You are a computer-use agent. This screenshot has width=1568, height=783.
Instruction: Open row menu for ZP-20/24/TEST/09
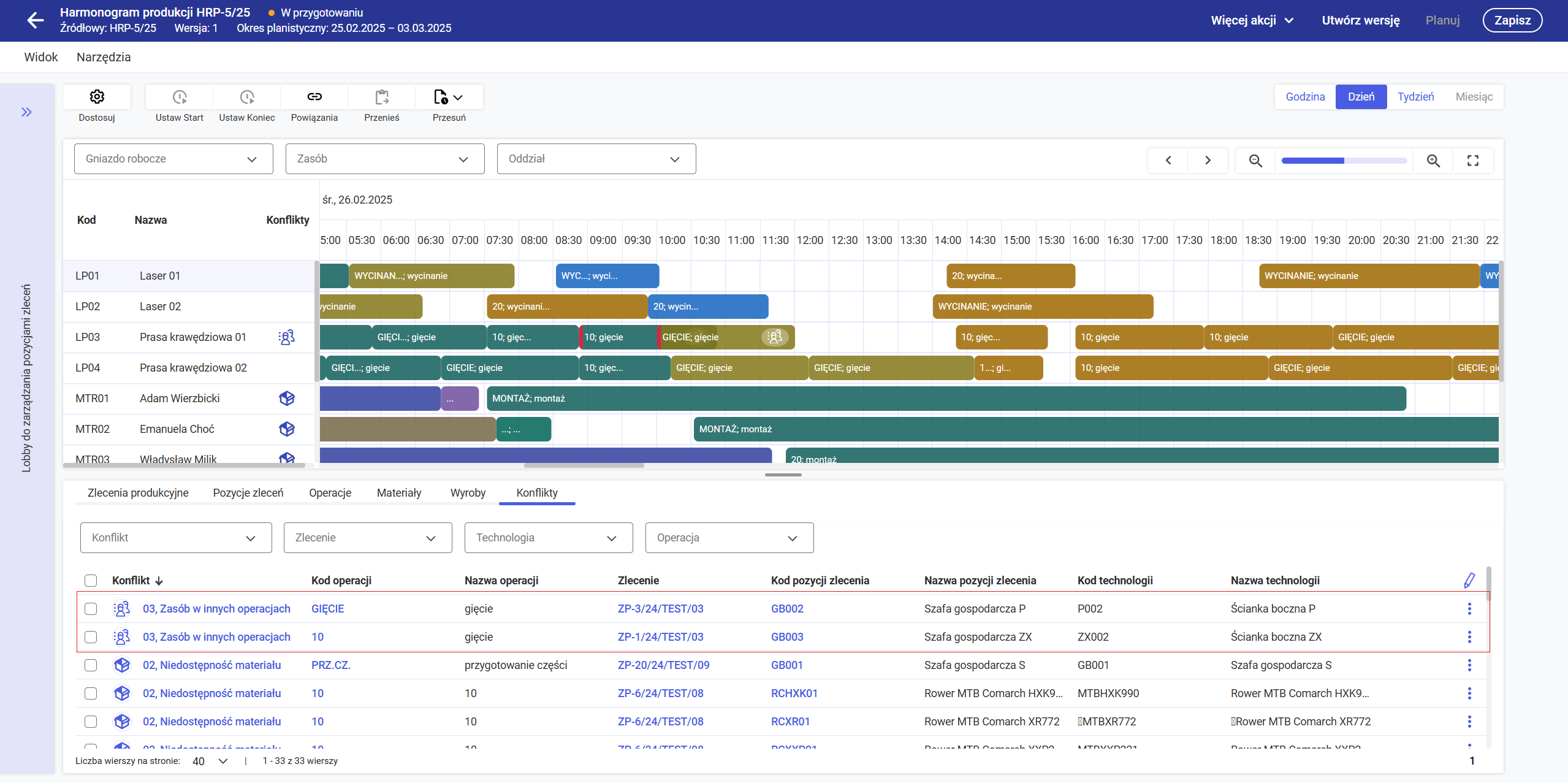click(1469, 665)
